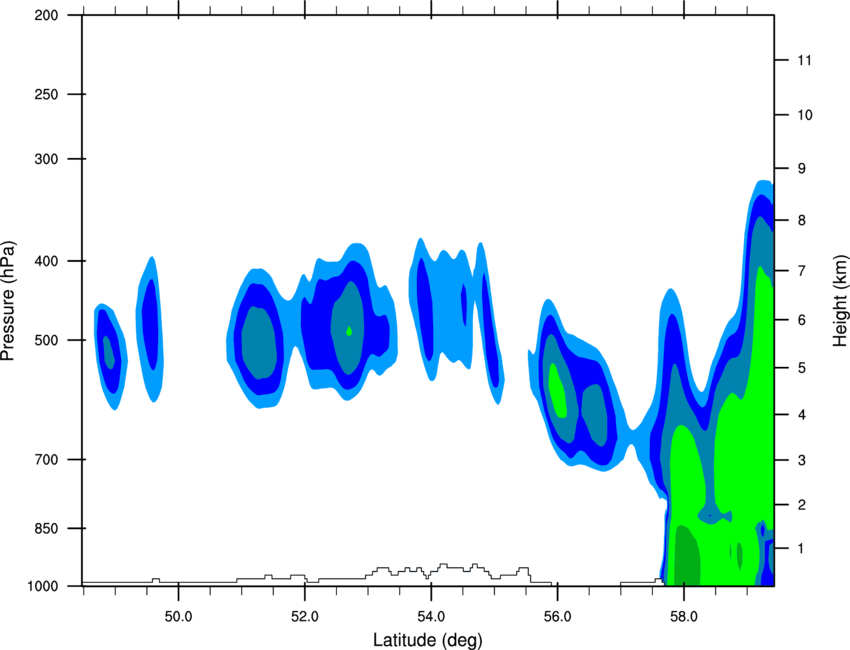Click the 850 pressure tick label
Viewport: 850px width, 650px height.
pos(46,528)
